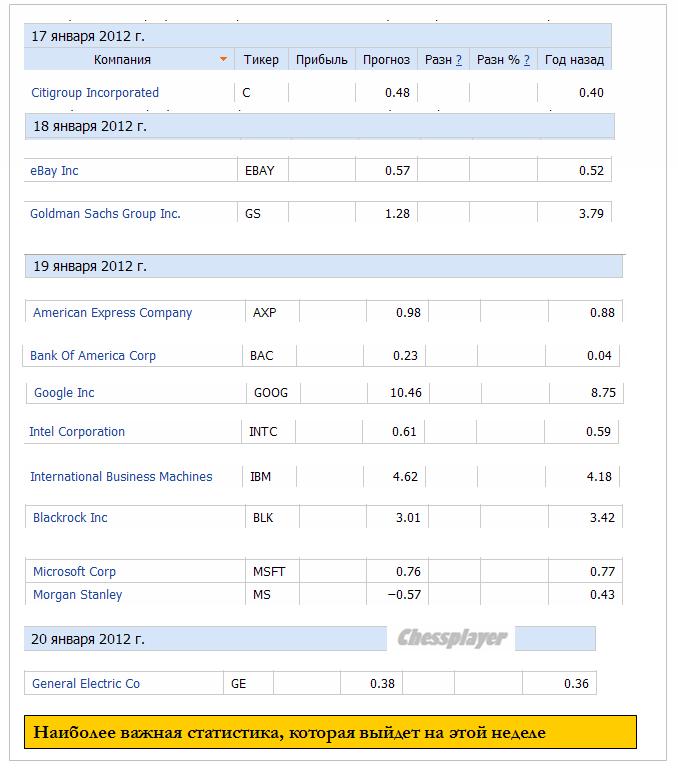Image resolution: width=678 pixels, height=770 pixels.
Task: Select the Год назад column header
Action: tap(574, 60)
